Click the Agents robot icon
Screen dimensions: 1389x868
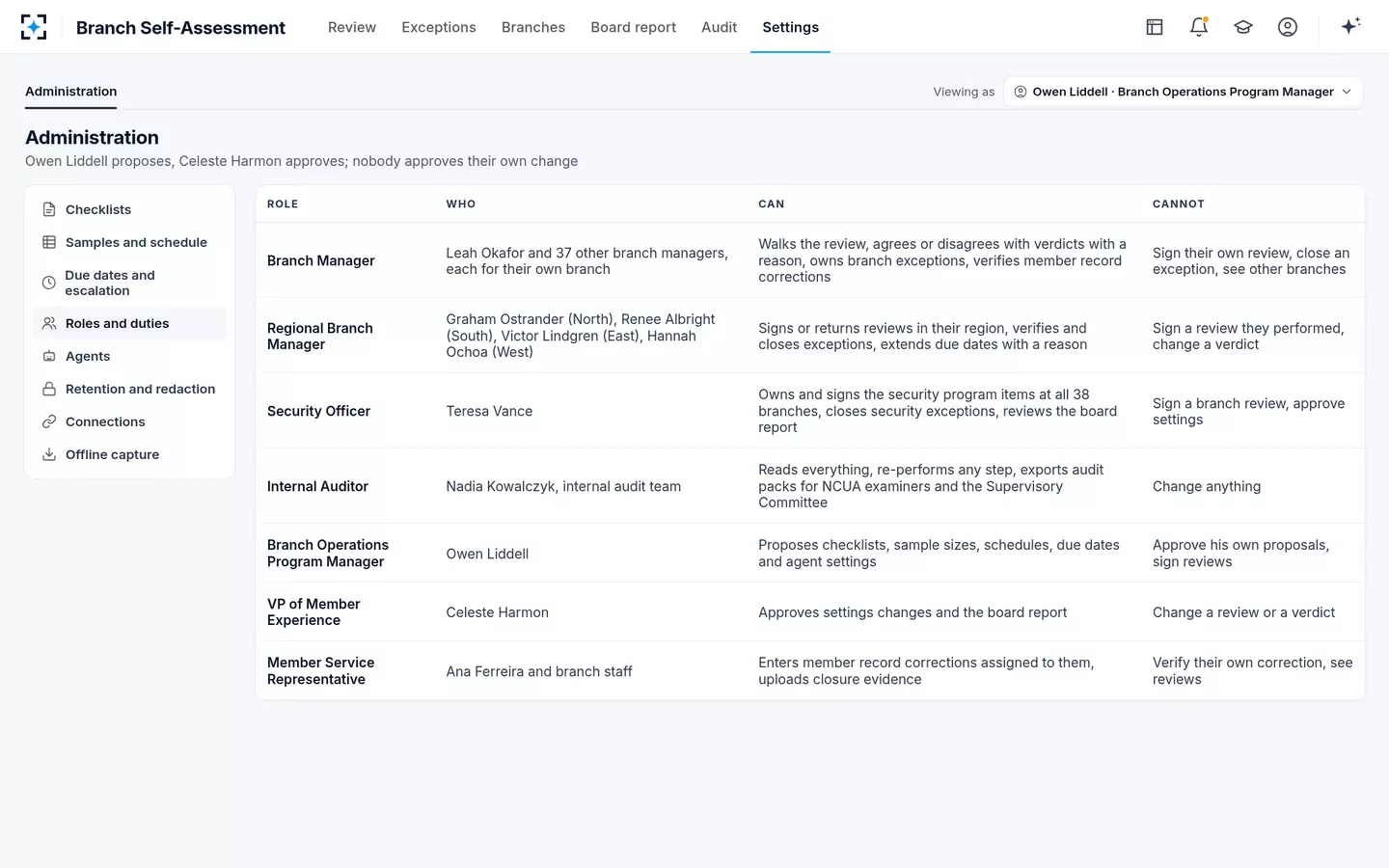coord(49,356)
